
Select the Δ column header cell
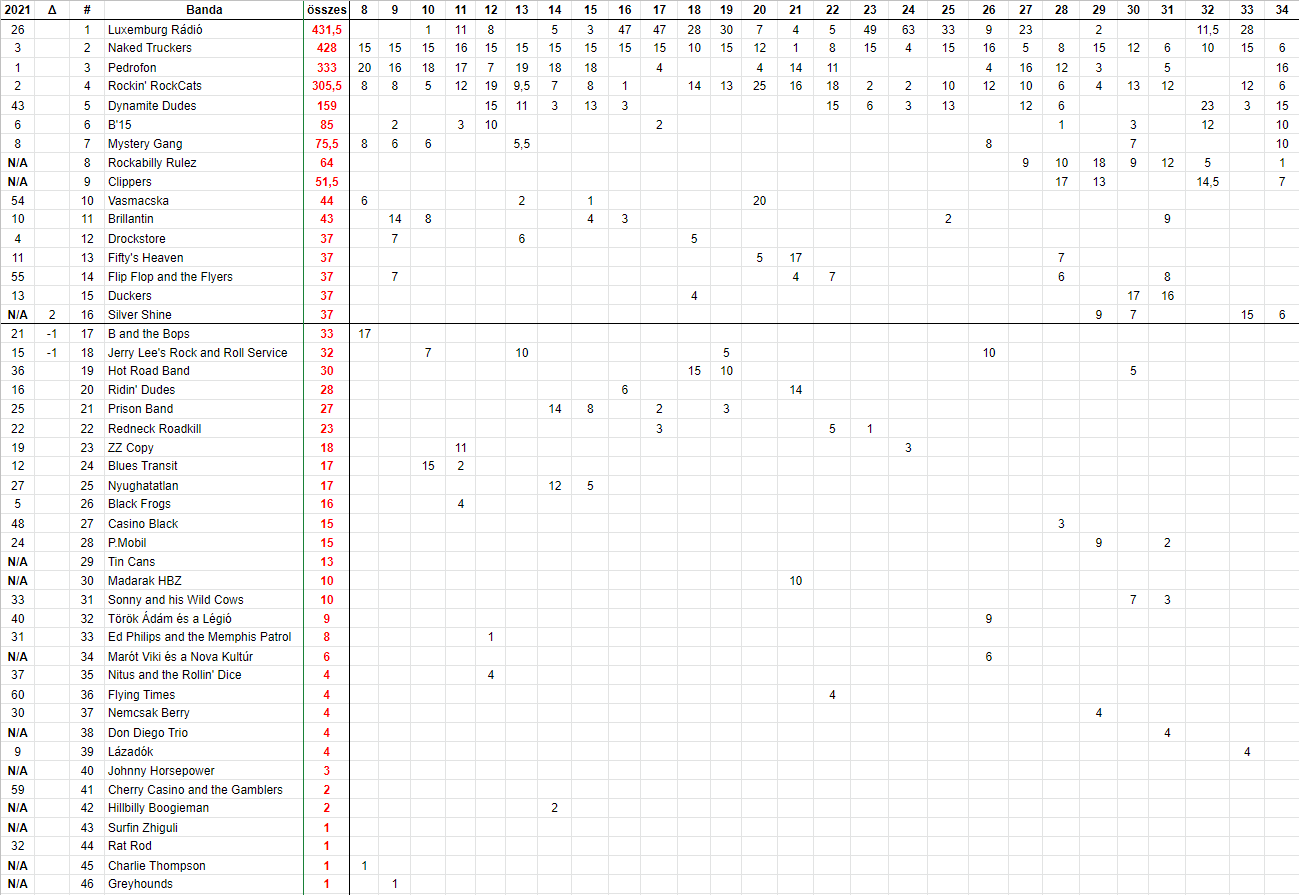(52, 9)
